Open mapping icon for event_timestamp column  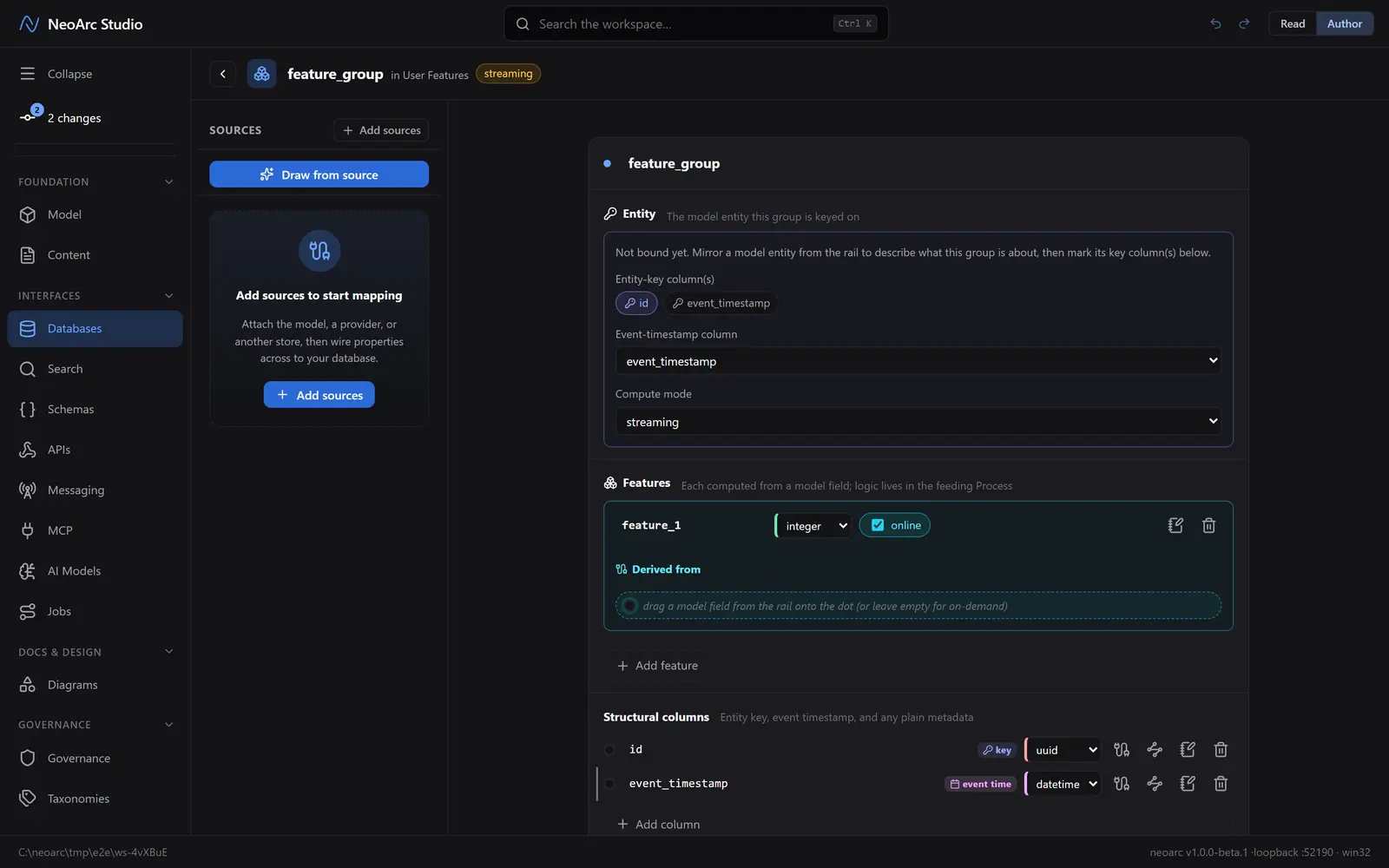pyautogui.click(x=1122, y=783)
